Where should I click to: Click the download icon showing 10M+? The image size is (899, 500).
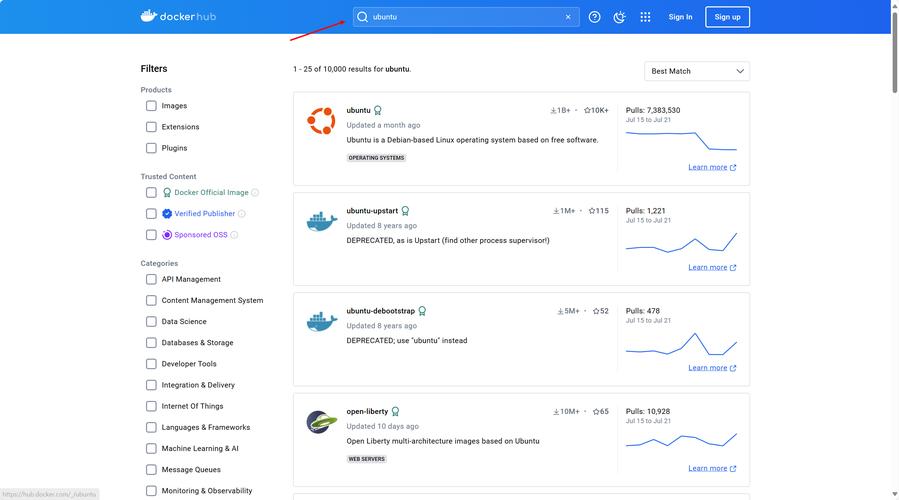click(x=556, y=411)
